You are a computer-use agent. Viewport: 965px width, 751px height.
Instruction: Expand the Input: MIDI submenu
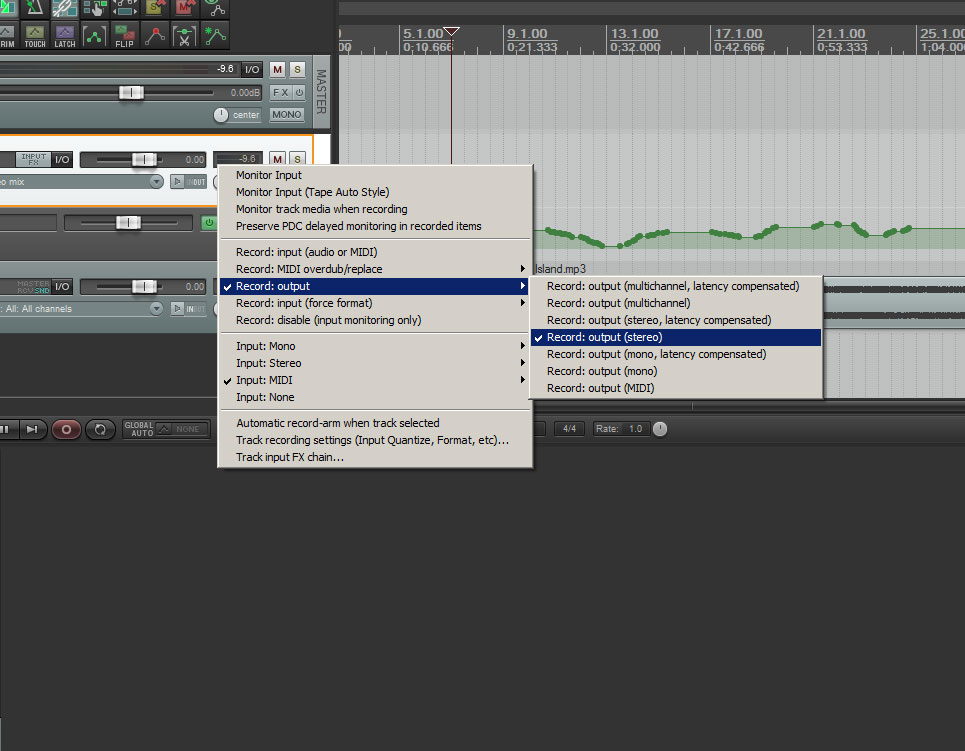point(375,380)
